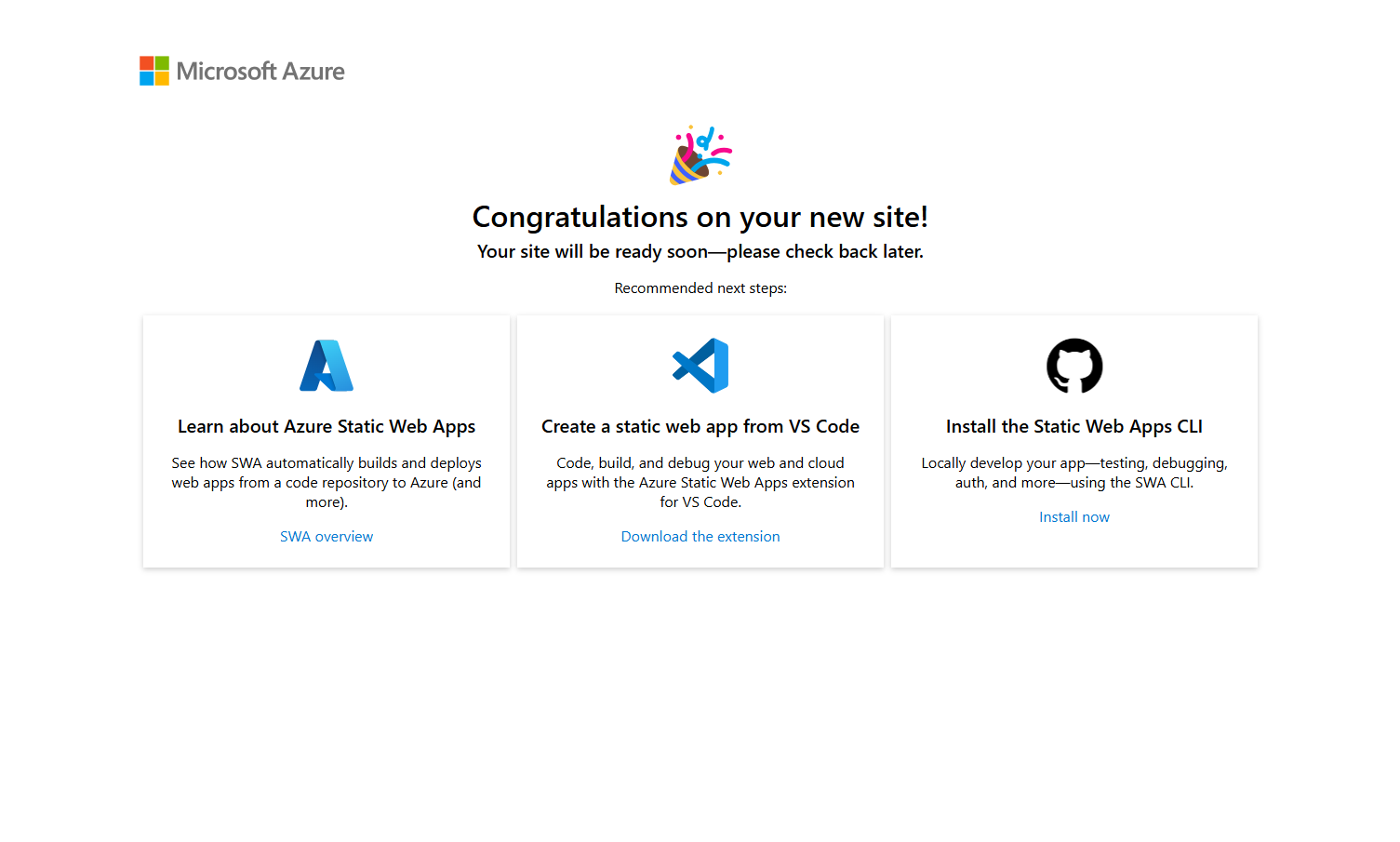Click the VS Code logo icon
Viewport: 1400px width, 842px height.
click(700, 366)
